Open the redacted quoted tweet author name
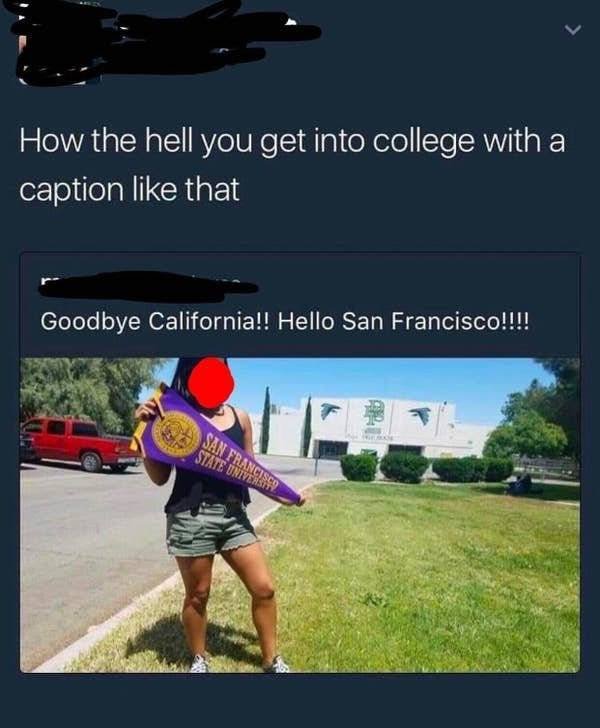This screenshot has height=728, width=600. click(x=149, y=286)
